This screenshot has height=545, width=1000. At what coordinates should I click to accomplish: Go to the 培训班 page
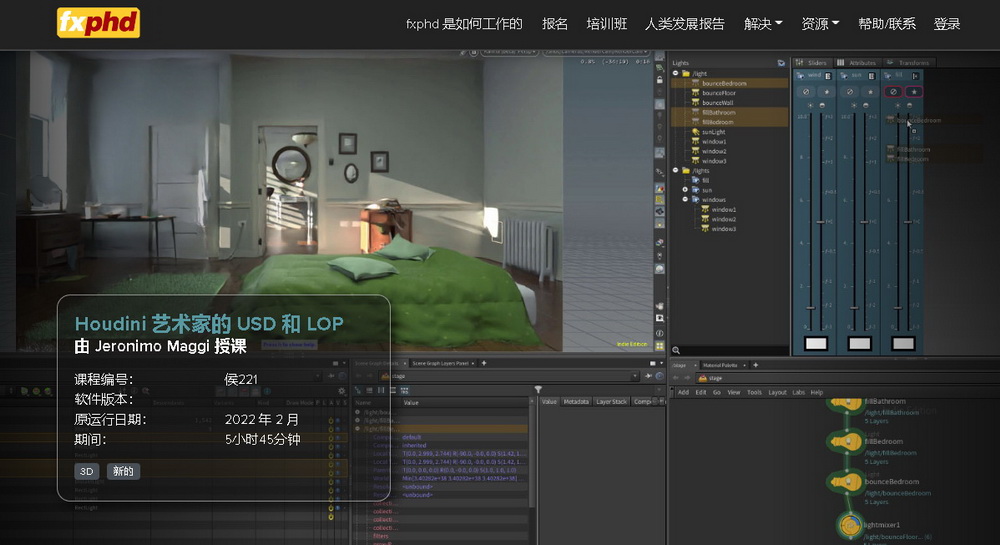point(607,24)
